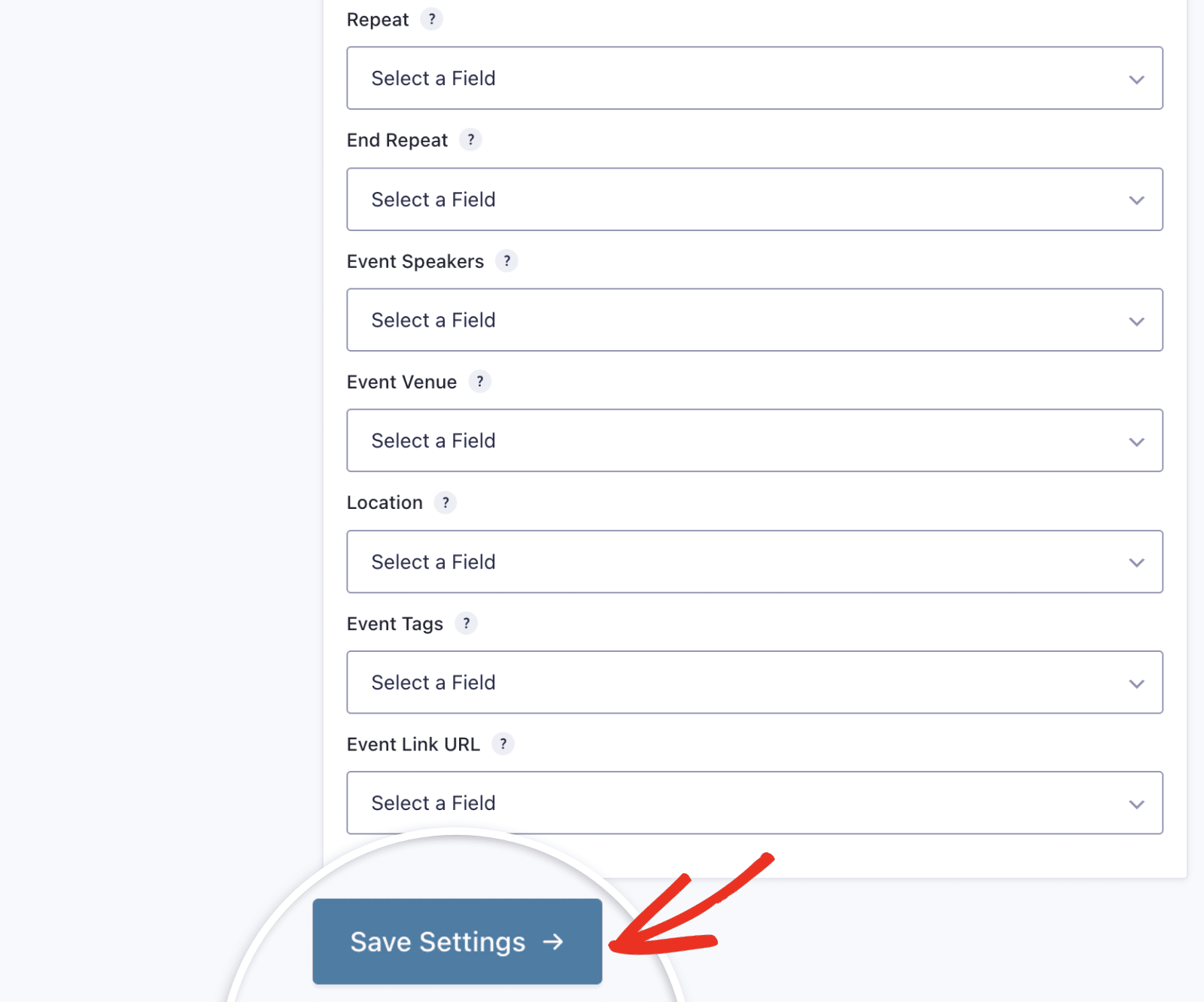Expand the Repeat dropdown via its chevron
The width and height of the screenshot is (1204, 1002).
click(x=1136, y=78)
